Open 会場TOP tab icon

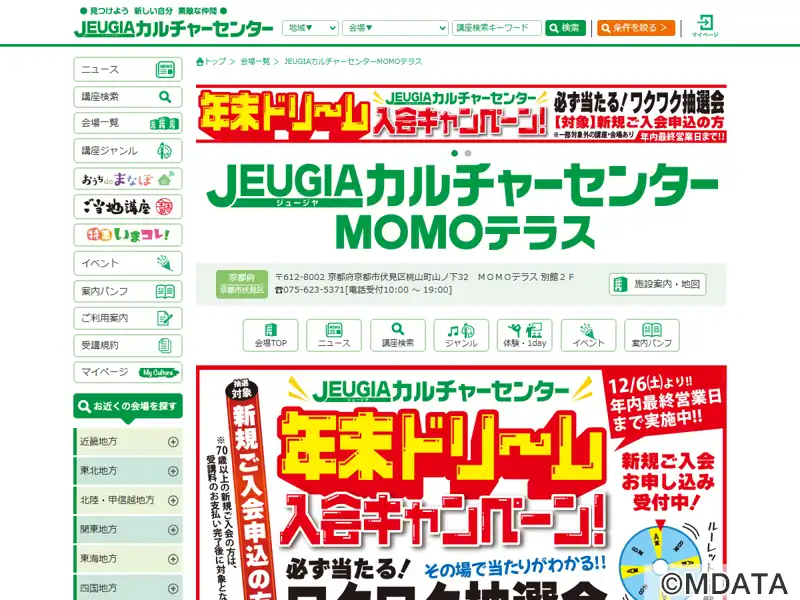pos(270,335)
